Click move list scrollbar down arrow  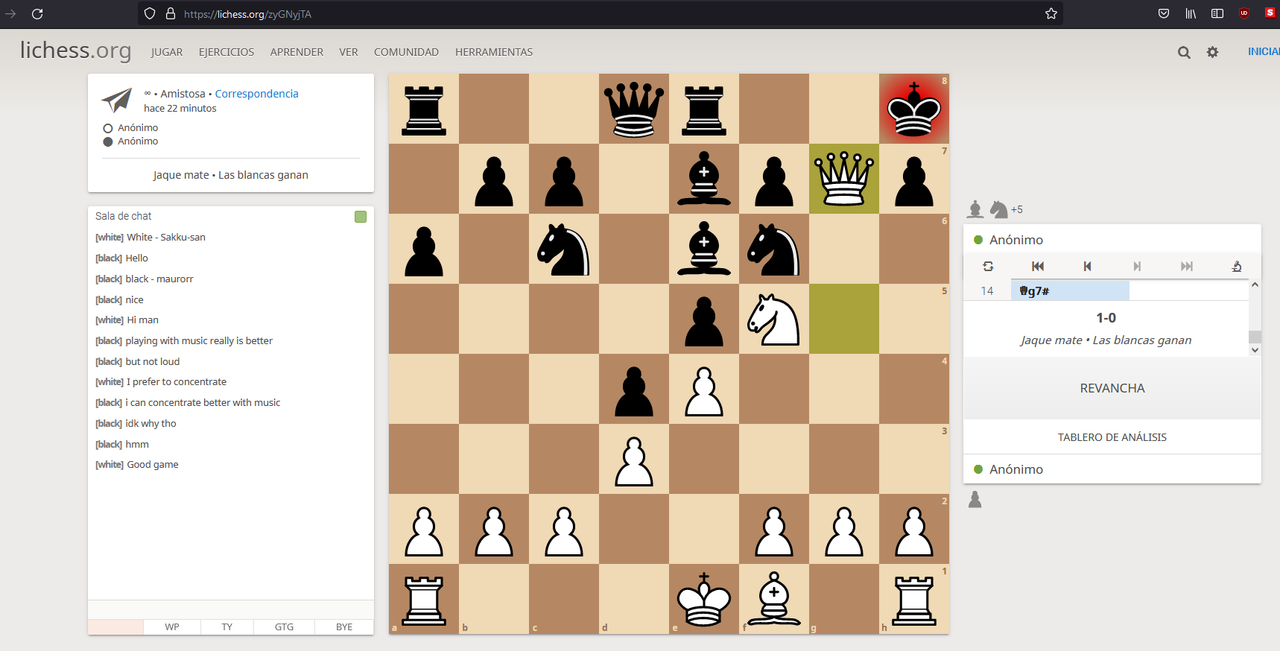point(1255,350)
